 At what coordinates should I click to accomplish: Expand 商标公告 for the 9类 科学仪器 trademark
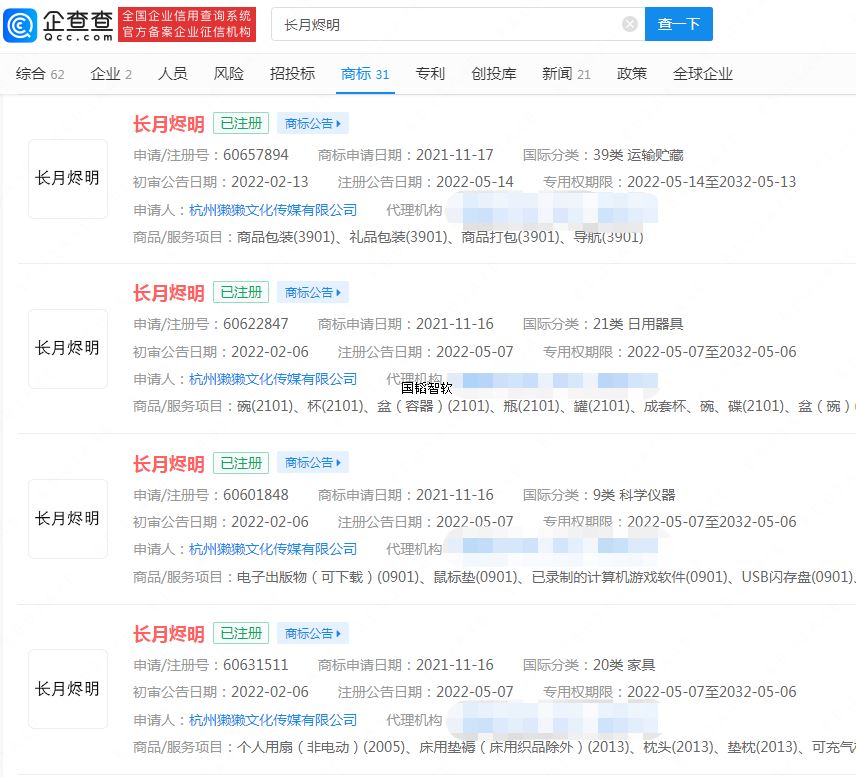point(313,463)
